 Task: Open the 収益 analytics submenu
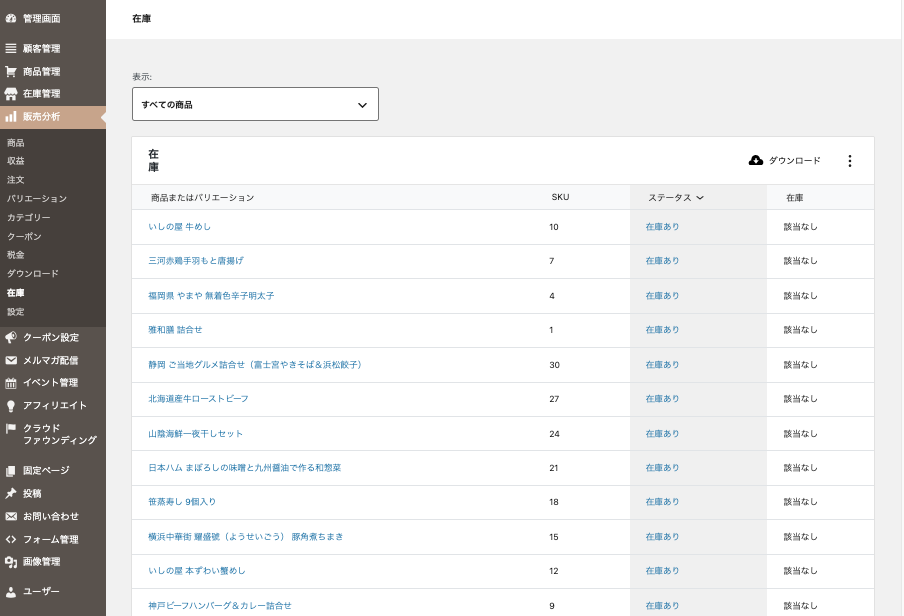pyautogui.click(x=16, y=161)
